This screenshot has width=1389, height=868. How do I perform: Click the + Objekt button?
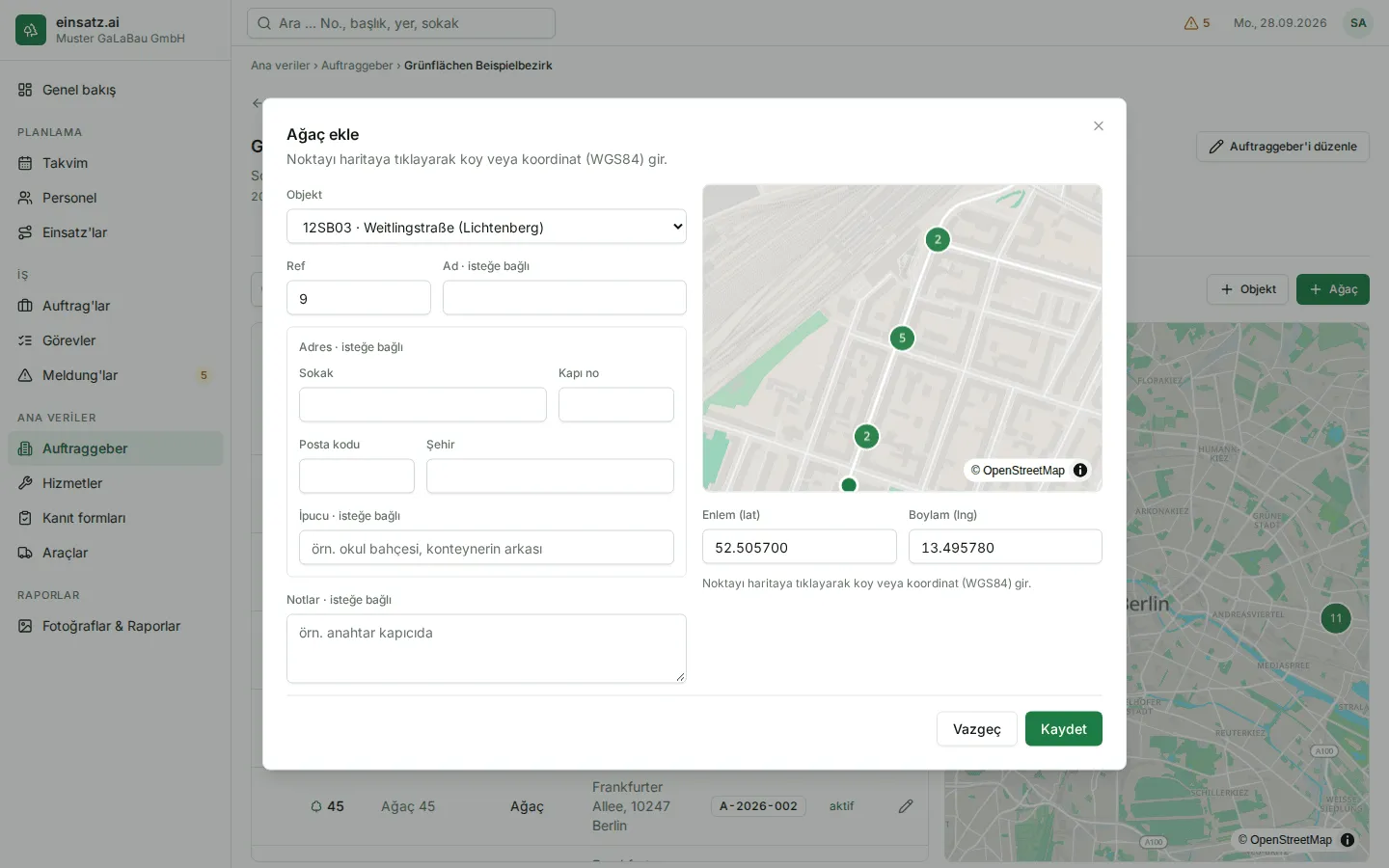click(x=1247, y=289)
